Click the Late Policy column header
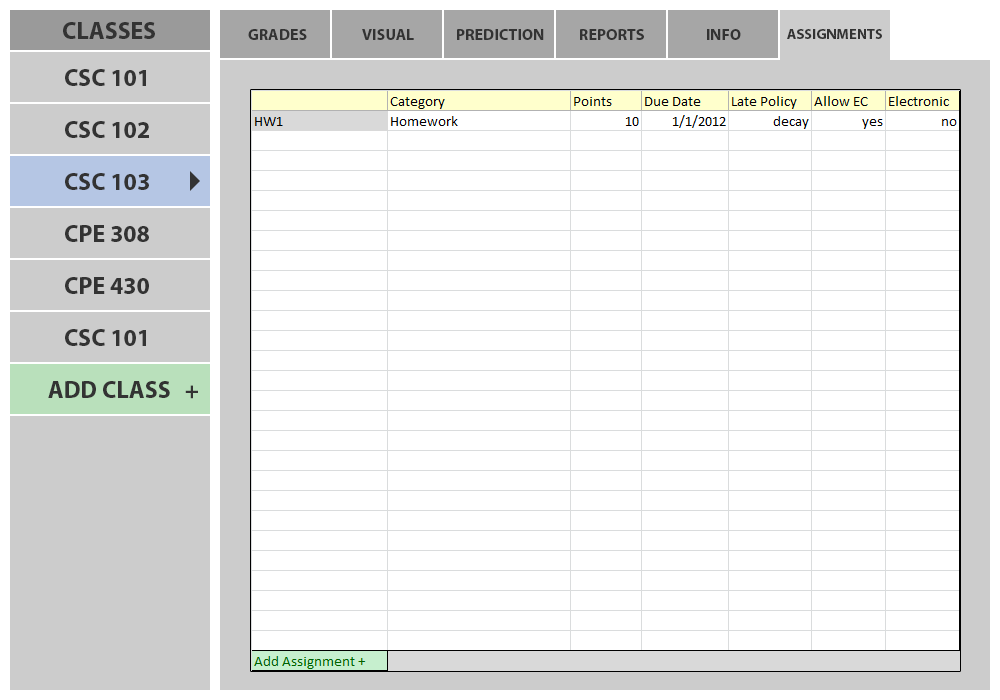This screenshot has width=1000, height=700. [x=770, y=101]
